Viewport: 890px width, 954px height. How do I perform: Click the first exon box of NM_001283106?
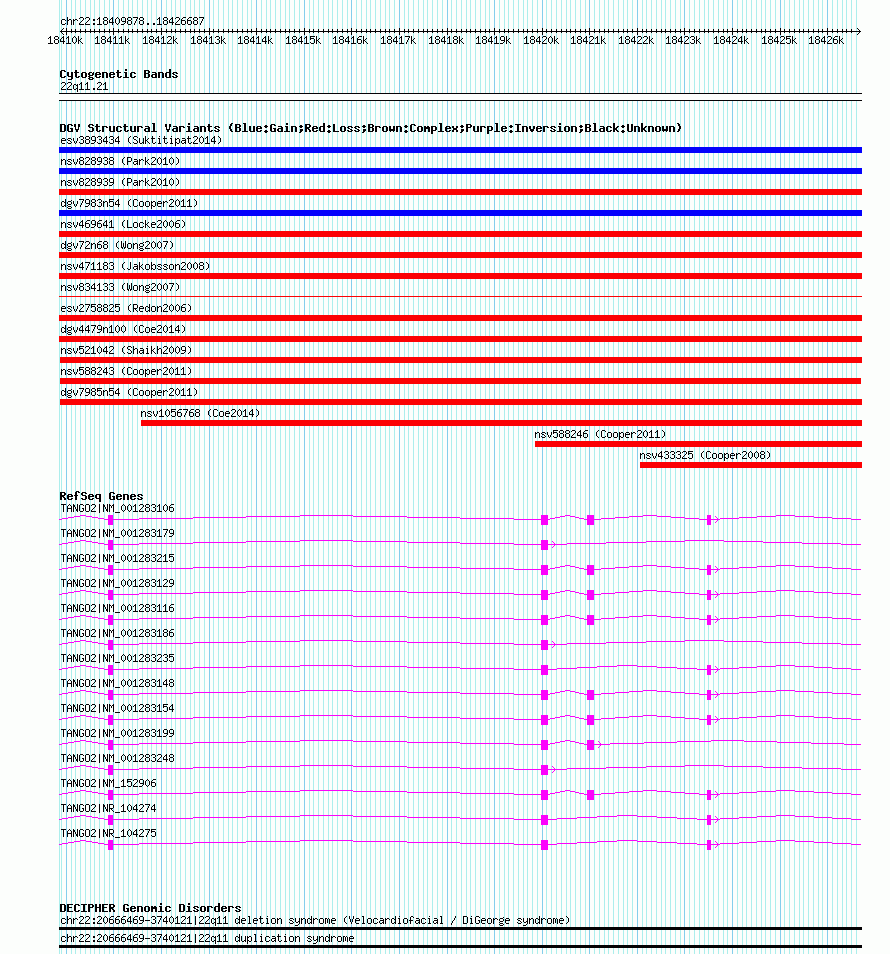tap(110, 520)
